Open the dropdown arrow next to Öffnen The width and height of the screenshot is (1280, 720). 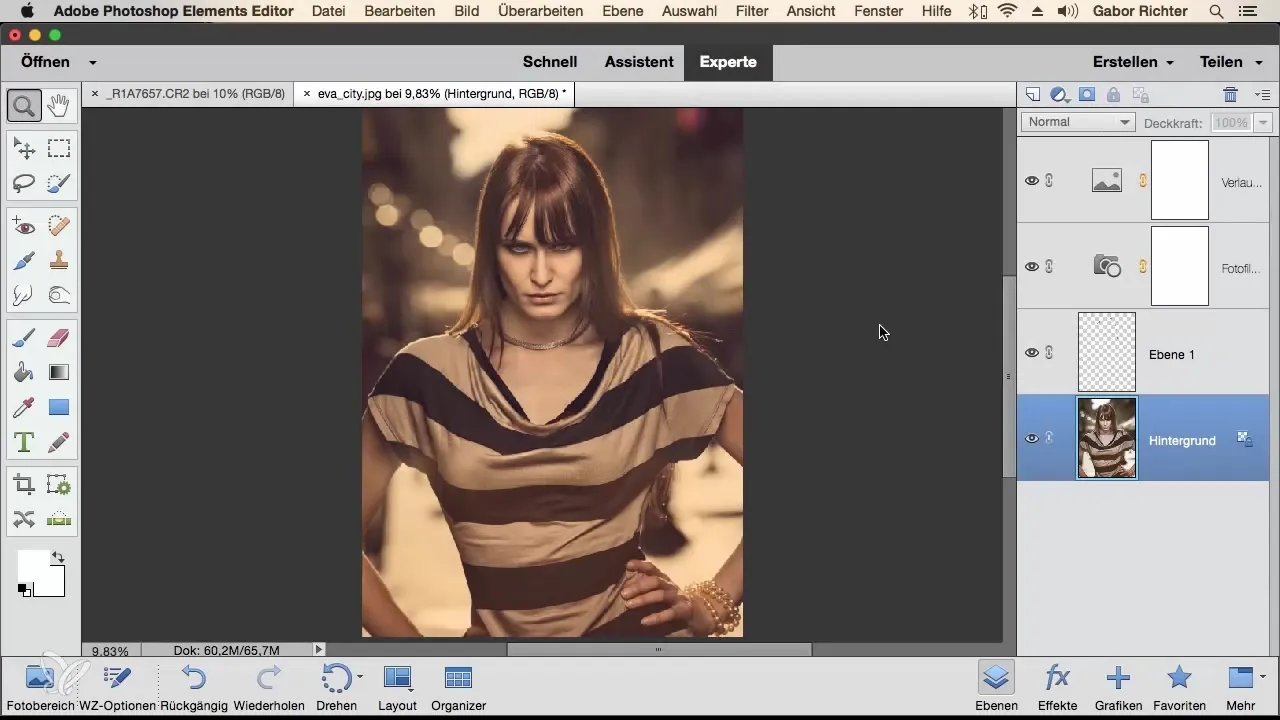tap(92, 62)
